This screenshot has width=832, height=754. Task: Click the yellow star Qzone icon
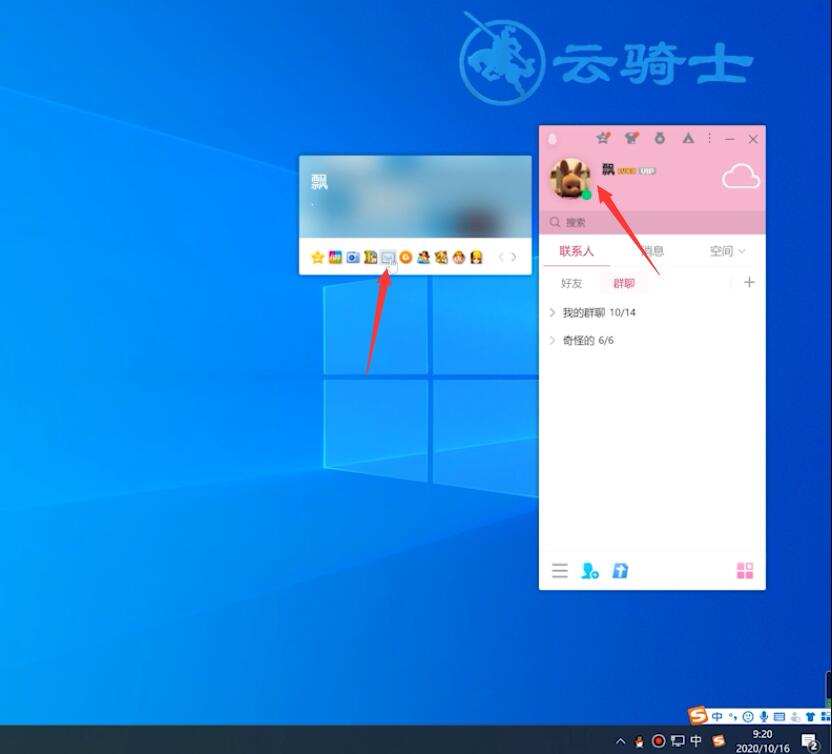click(317, 257)
